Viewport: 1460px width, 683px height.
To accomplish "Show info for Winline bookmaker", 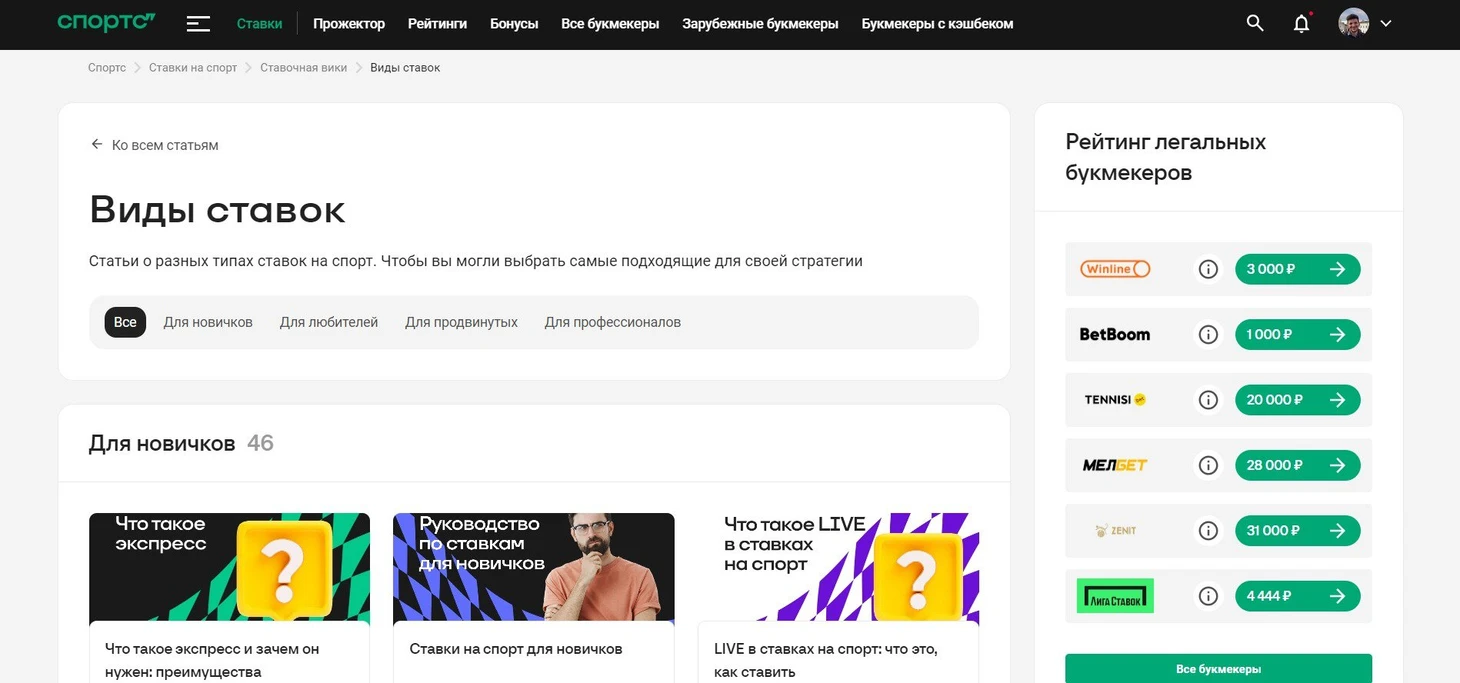I will (1208, 269).
